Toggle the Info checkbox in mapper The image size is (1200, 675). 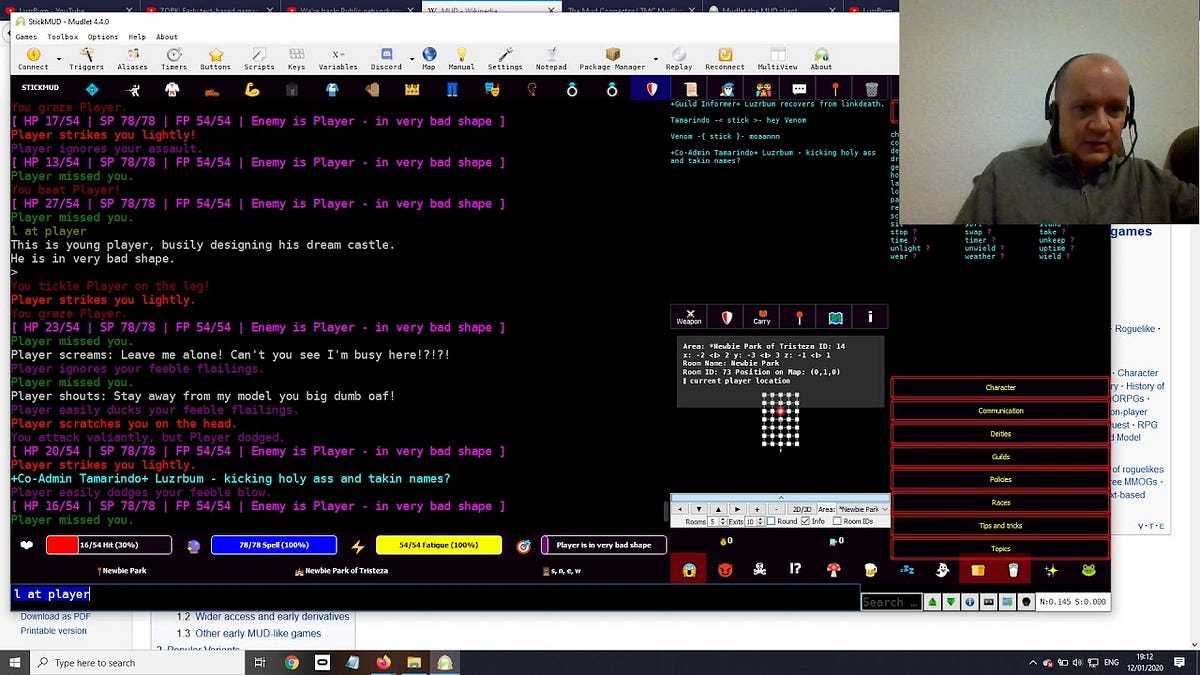click(x=807, y=521)
